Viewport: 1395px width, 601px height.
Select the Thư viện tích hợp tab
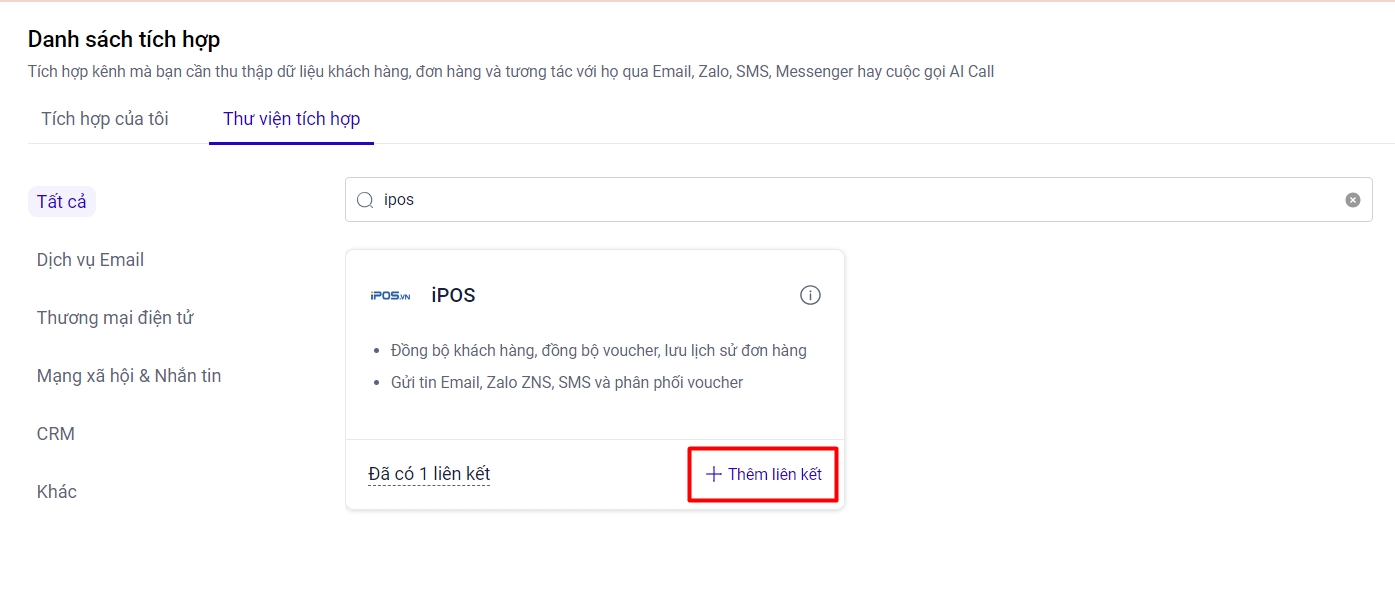(291, 119)
